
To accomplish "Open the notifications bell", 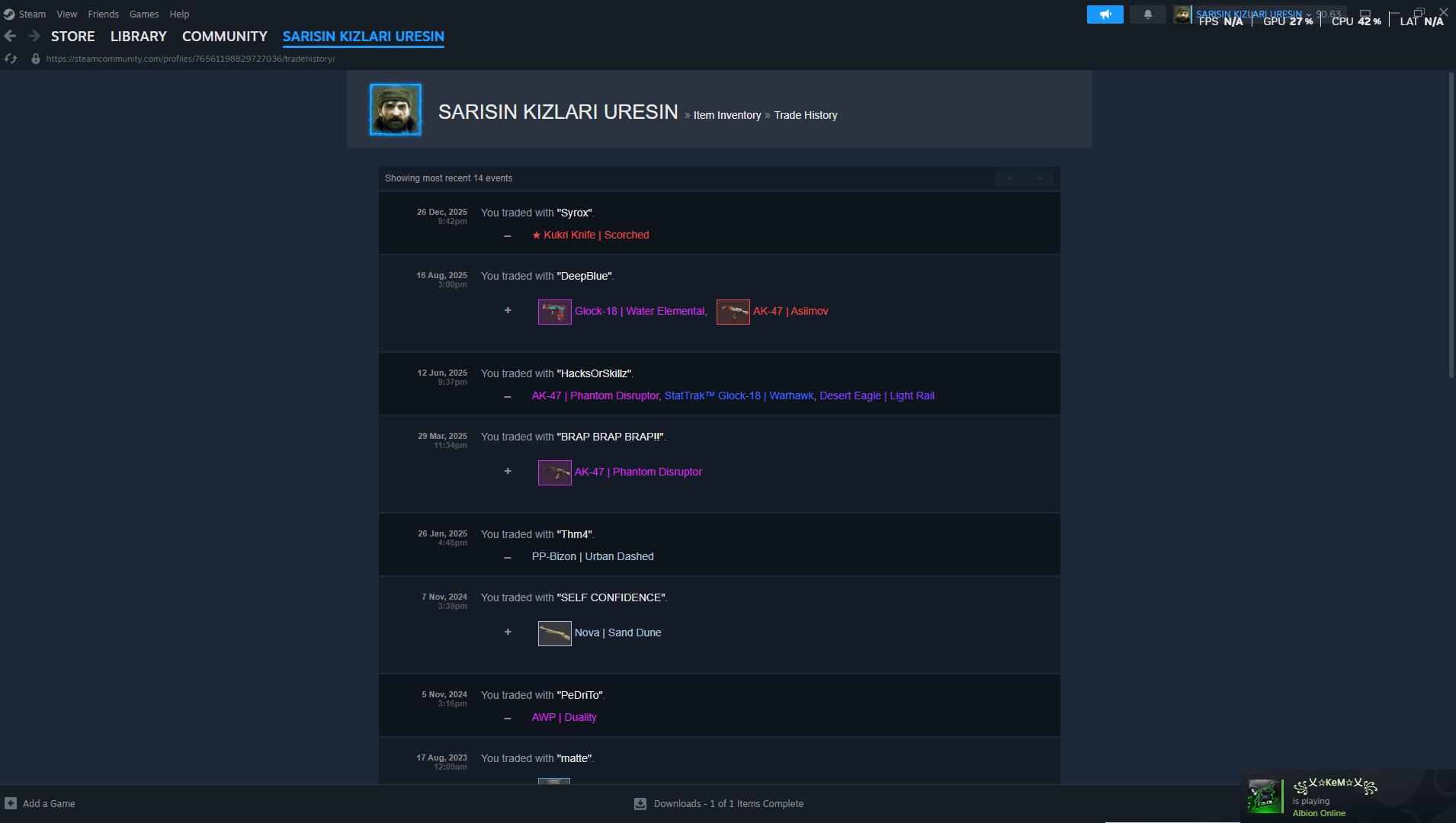I will [x=1147, y=14].
